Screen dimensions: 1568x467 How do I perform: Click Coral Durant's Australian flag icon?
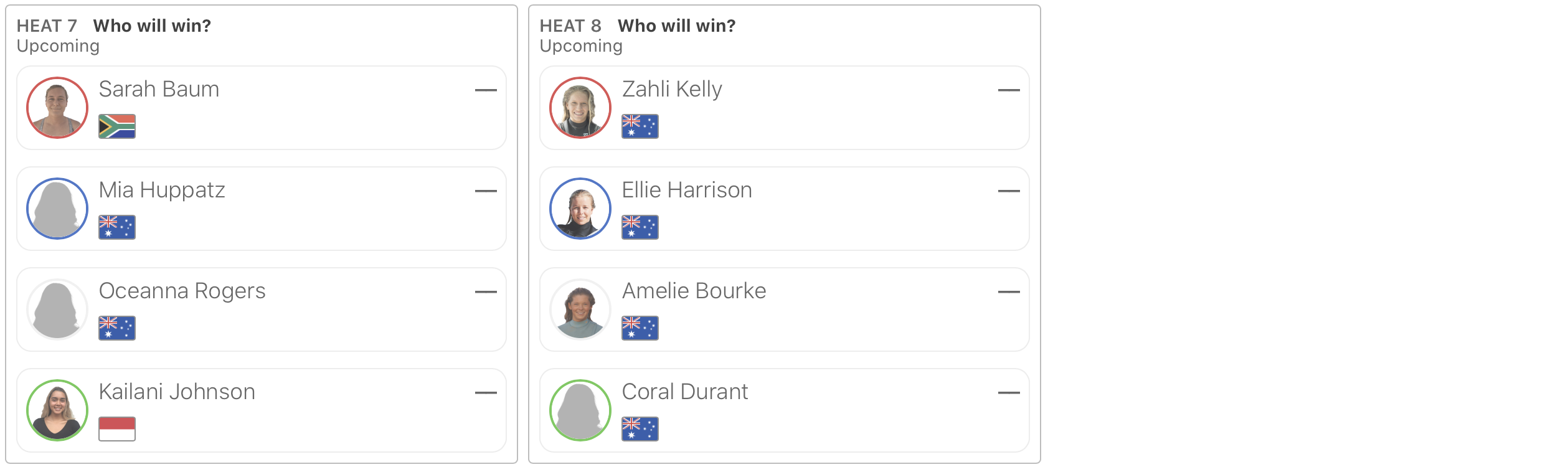[x=640, y=429]
